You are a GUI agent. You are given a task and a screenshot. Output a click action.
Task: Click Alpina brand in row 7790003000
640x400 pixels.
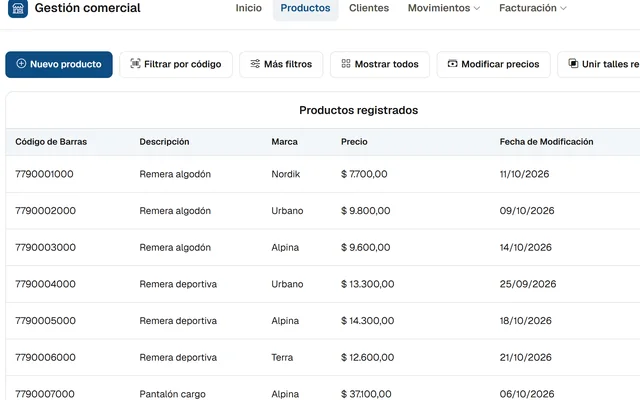tap(285, 247)
